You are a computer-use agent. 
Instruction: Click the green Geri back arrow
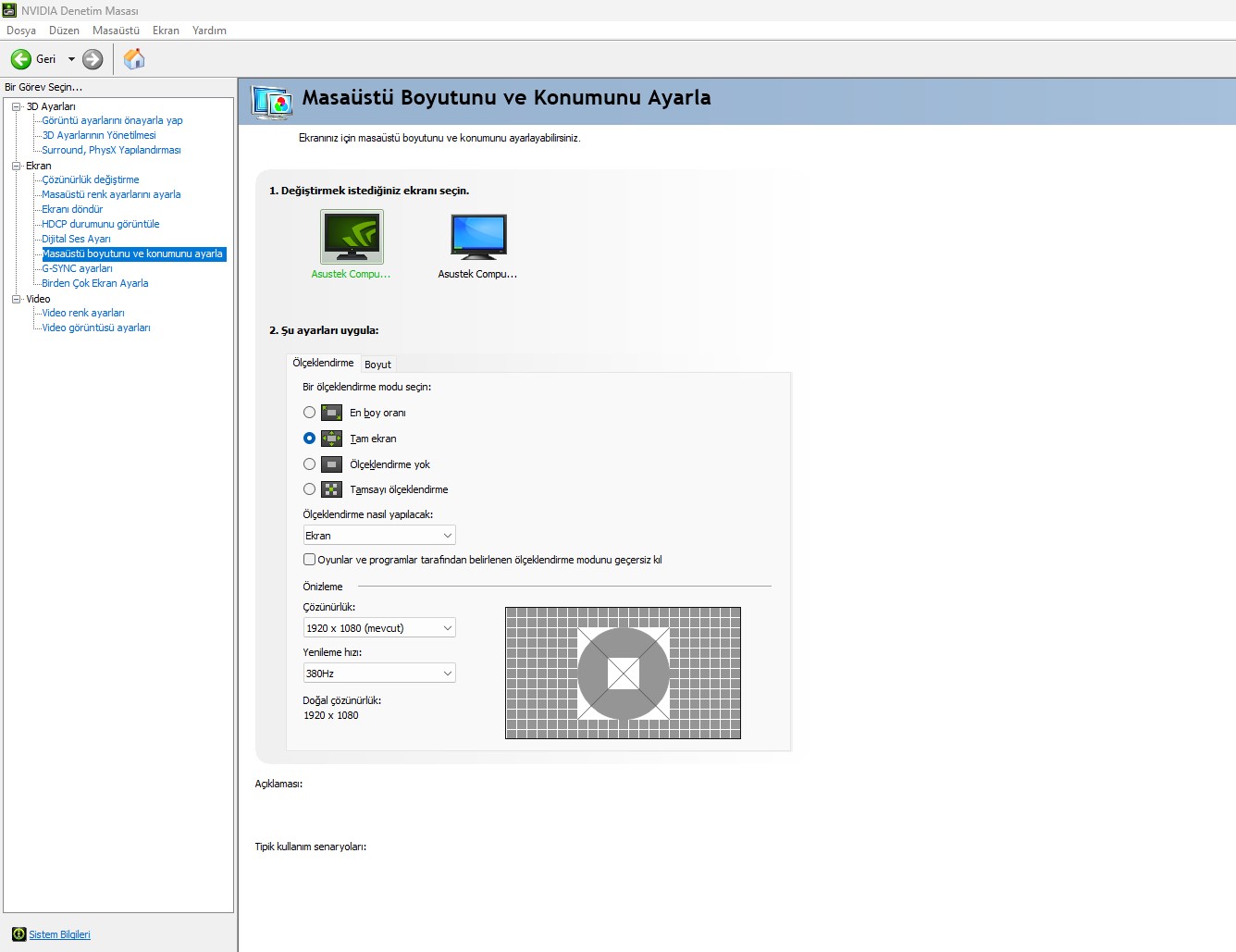point(21,59)
